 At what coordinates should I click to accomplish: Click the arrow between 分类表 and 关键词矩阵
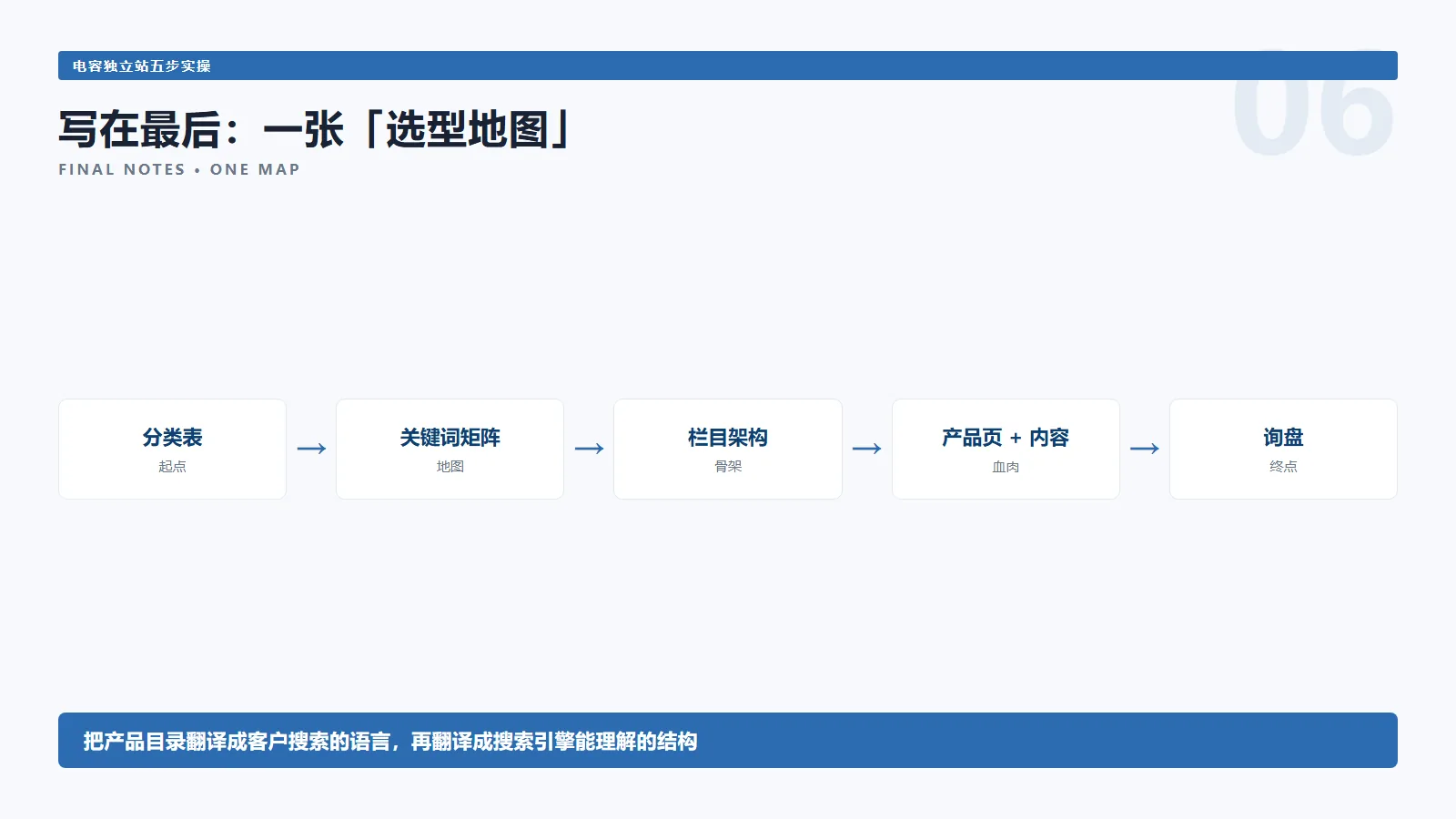coord(311,449)
